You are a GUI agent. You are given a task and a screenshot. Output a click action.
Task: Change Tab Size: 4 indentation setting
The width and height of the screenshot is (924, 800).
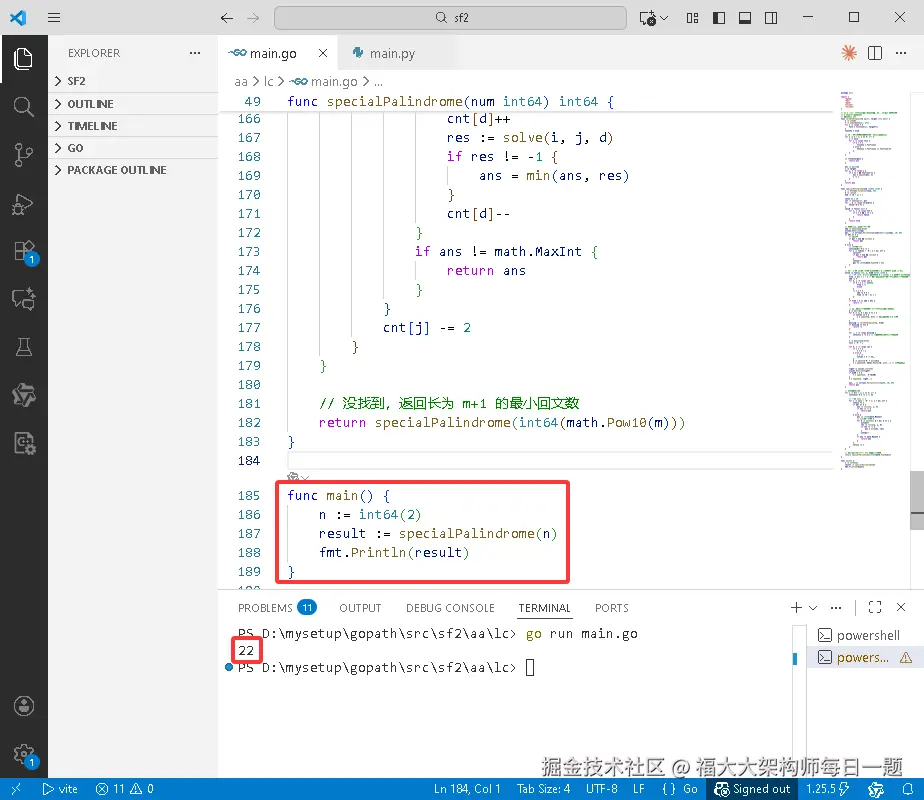click(543, 789)
